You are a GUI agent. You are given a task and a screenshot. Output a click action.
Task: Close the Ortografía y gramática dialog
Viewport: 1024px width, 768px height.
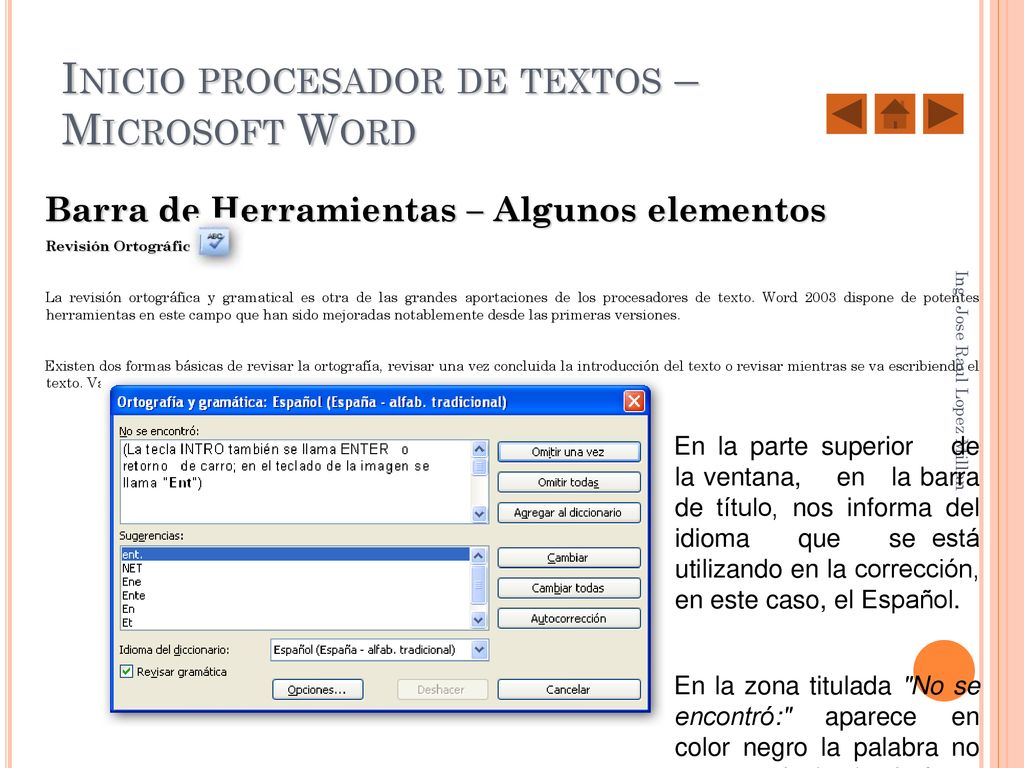(633, 401)
